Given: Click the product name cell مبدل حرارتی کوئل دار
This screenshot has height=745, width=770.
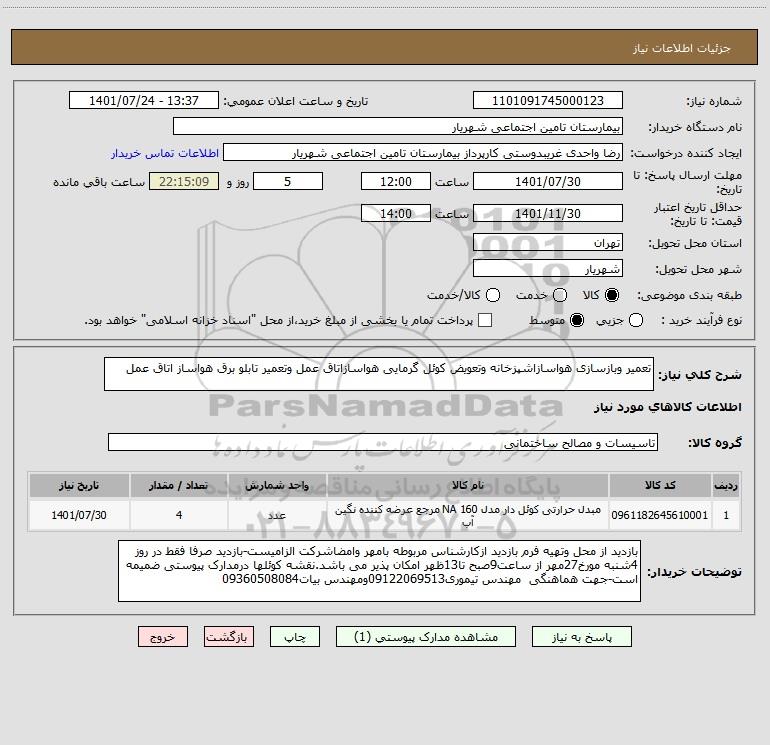Looking at the screenshot, I should pos(468,515).
